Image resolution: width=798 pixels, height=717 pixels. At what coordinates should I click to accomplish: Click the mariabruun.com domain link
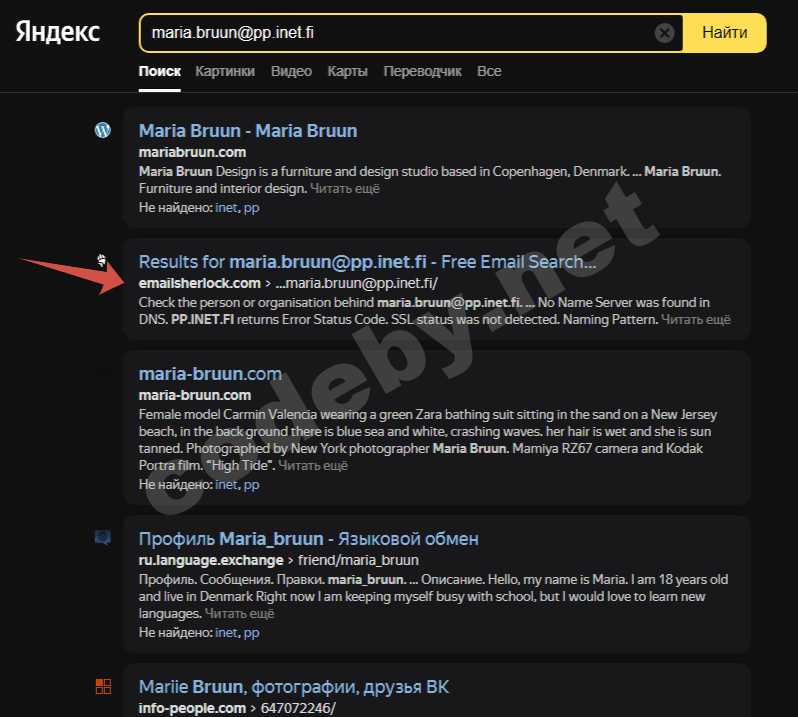pos(192,152)
